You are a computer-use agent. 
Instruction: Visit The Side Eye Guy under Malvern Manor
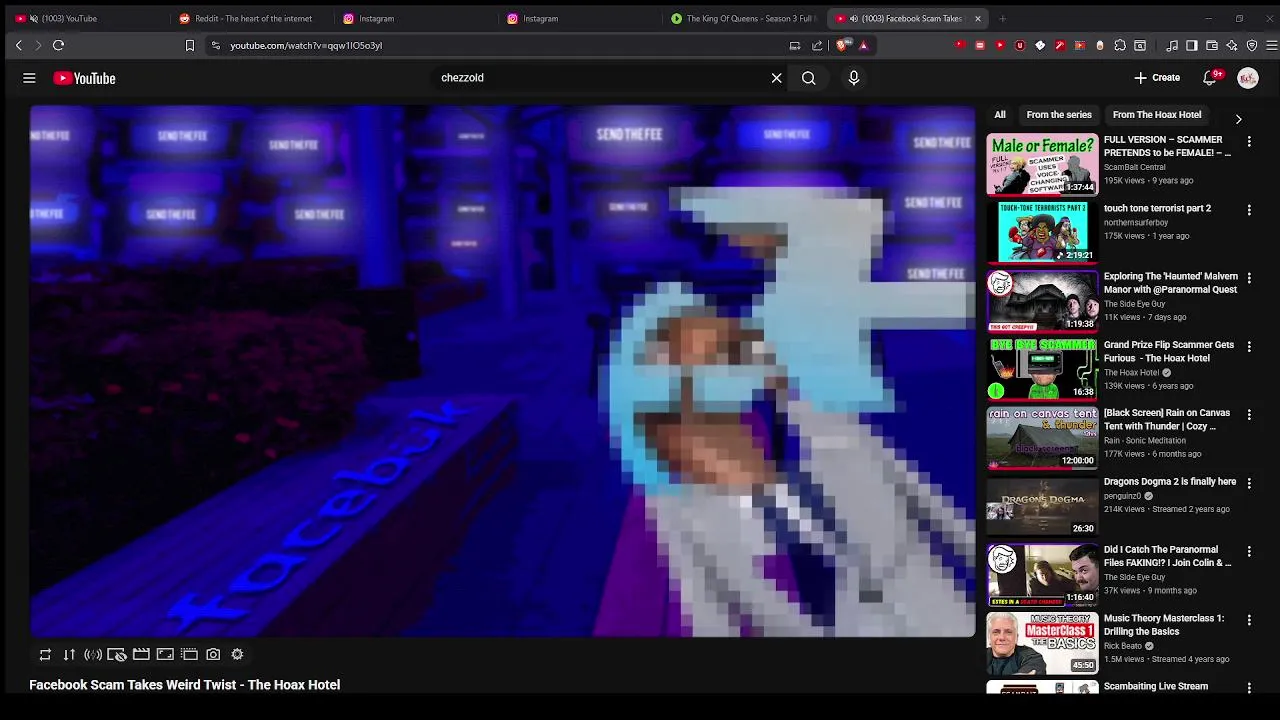(x=1134, y=304)
